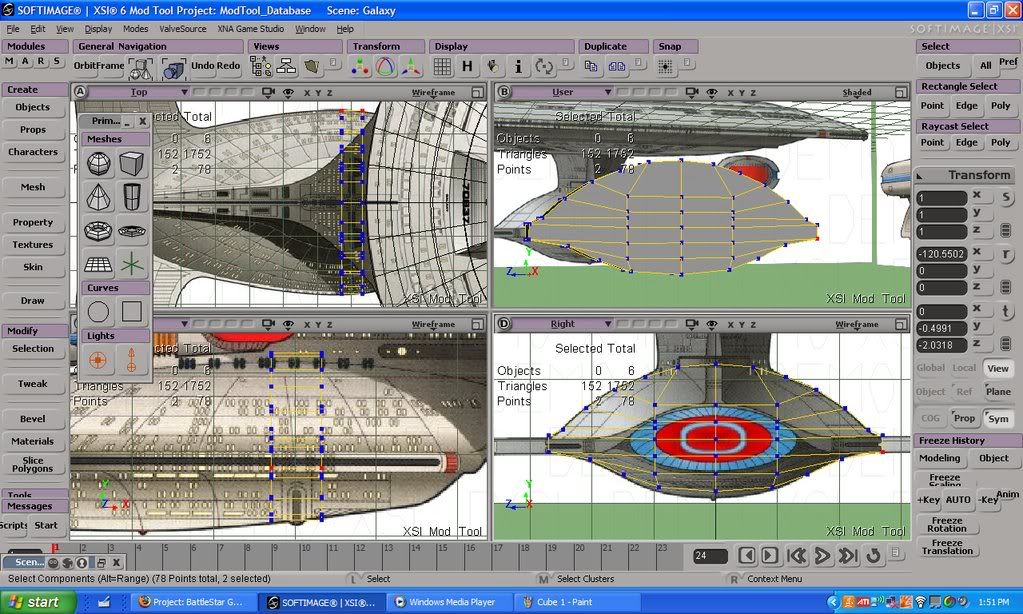Create a torus mesh primitive
Viewport: 1023px width, 614px height.
point(99,231)
